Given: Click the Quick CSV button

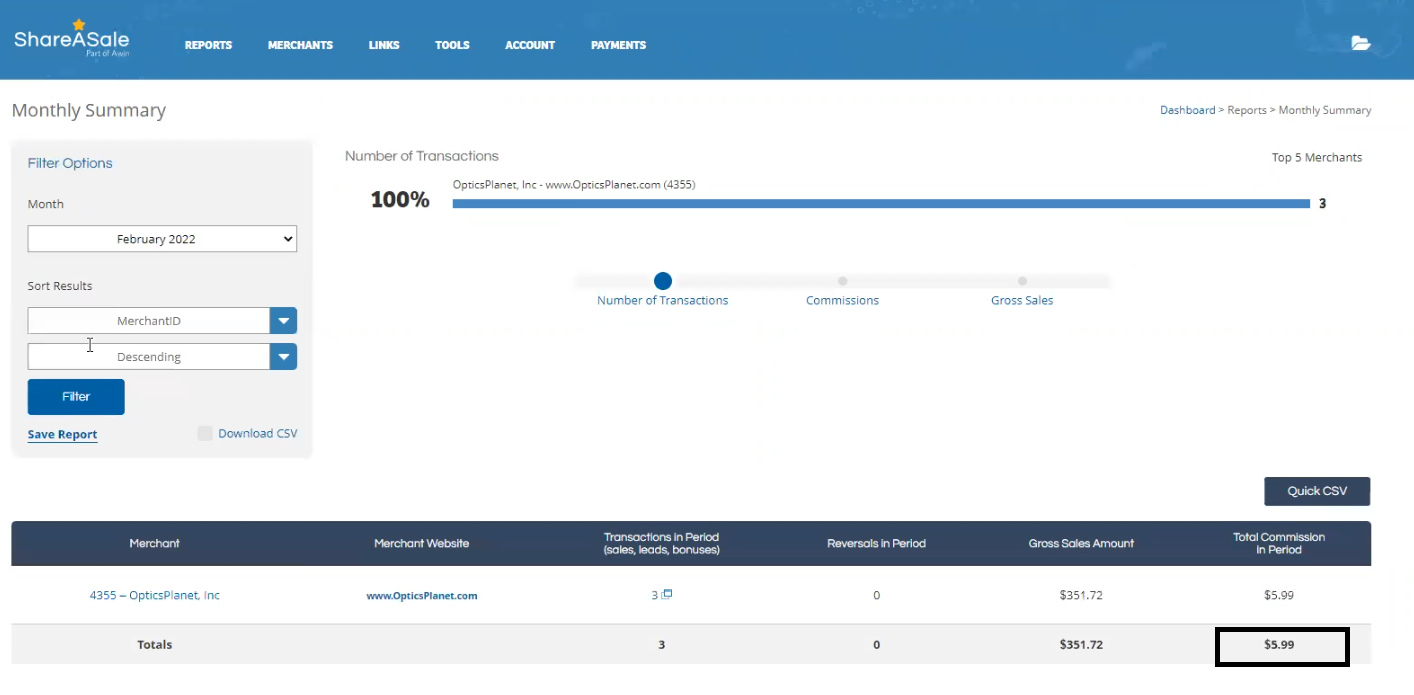Looking at the screenshot, I should tap(1317, 491).
